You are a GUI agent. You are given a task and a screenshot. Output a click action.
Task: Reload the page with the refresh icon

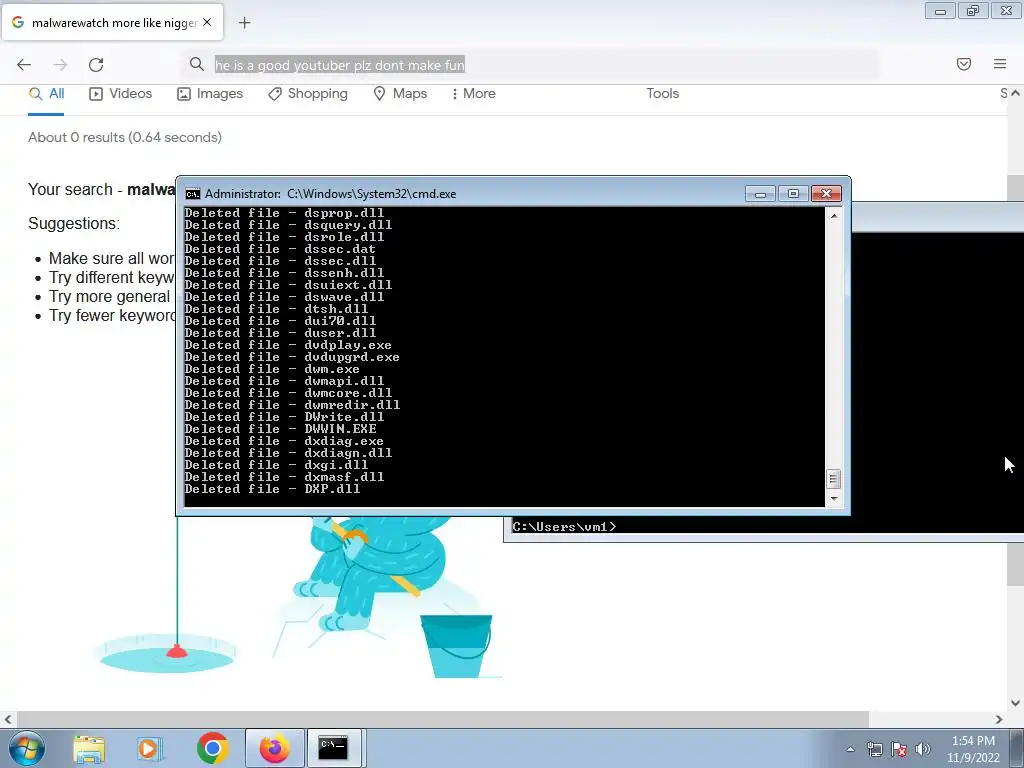[x=96, y=65]
